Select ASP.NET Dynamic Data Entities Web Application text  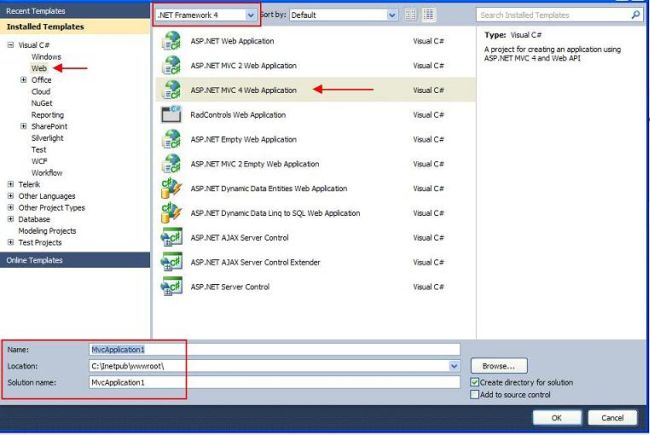coord(269,188)
